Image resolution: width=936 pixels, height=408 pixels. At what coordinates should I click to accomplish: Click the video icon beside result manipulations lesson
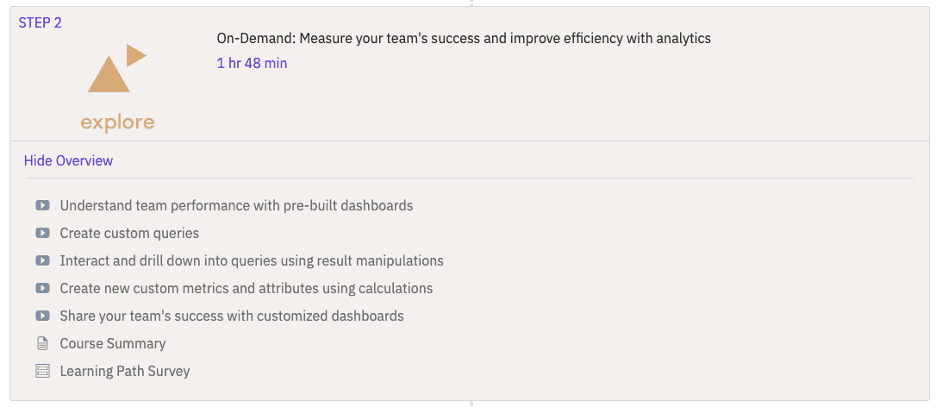(42, 261)
